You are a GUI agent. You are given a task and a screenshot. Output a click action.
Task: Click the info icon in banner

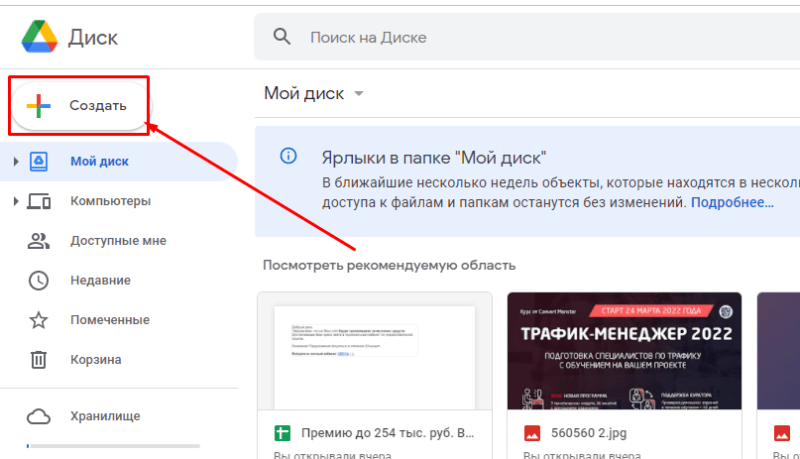(288, 156)
